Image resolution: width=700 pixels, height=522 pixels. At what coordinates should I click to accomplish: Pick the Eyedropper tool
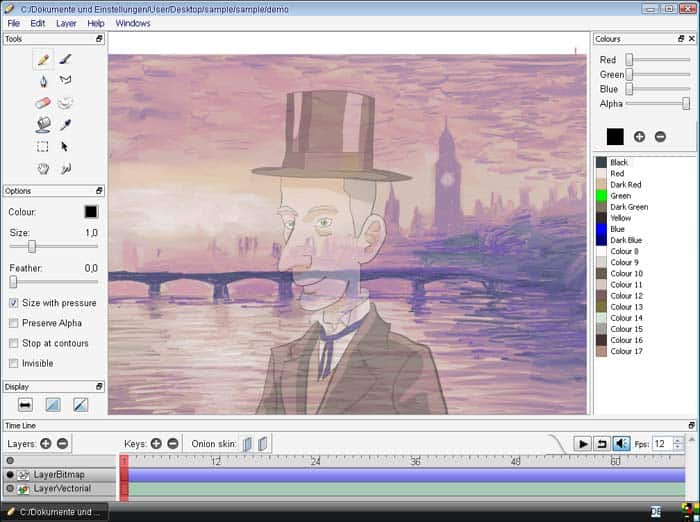point(66,125)
